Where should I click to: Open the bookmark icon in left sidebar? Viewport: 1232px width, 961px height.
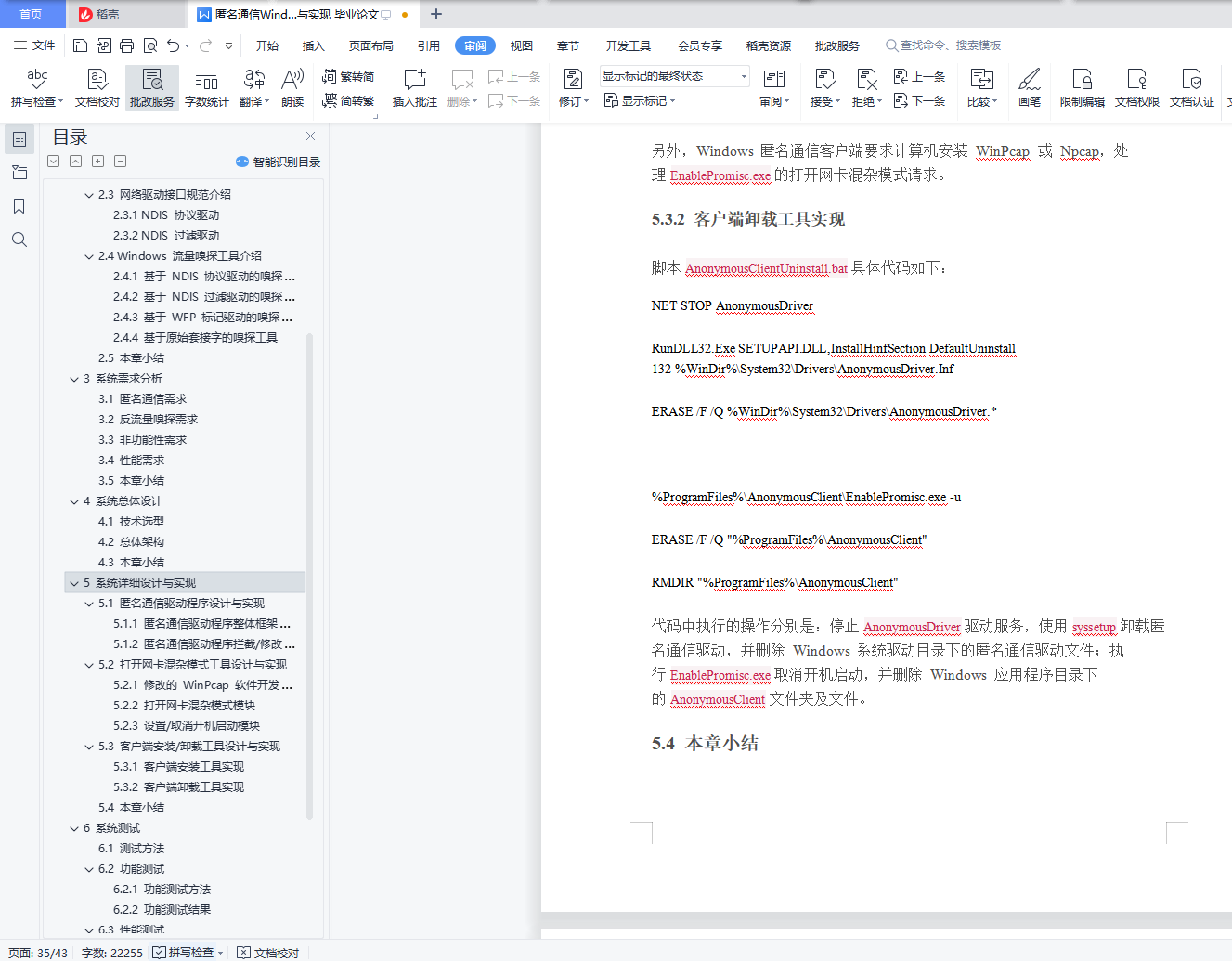pyautogui.click(x=19, y=206)
